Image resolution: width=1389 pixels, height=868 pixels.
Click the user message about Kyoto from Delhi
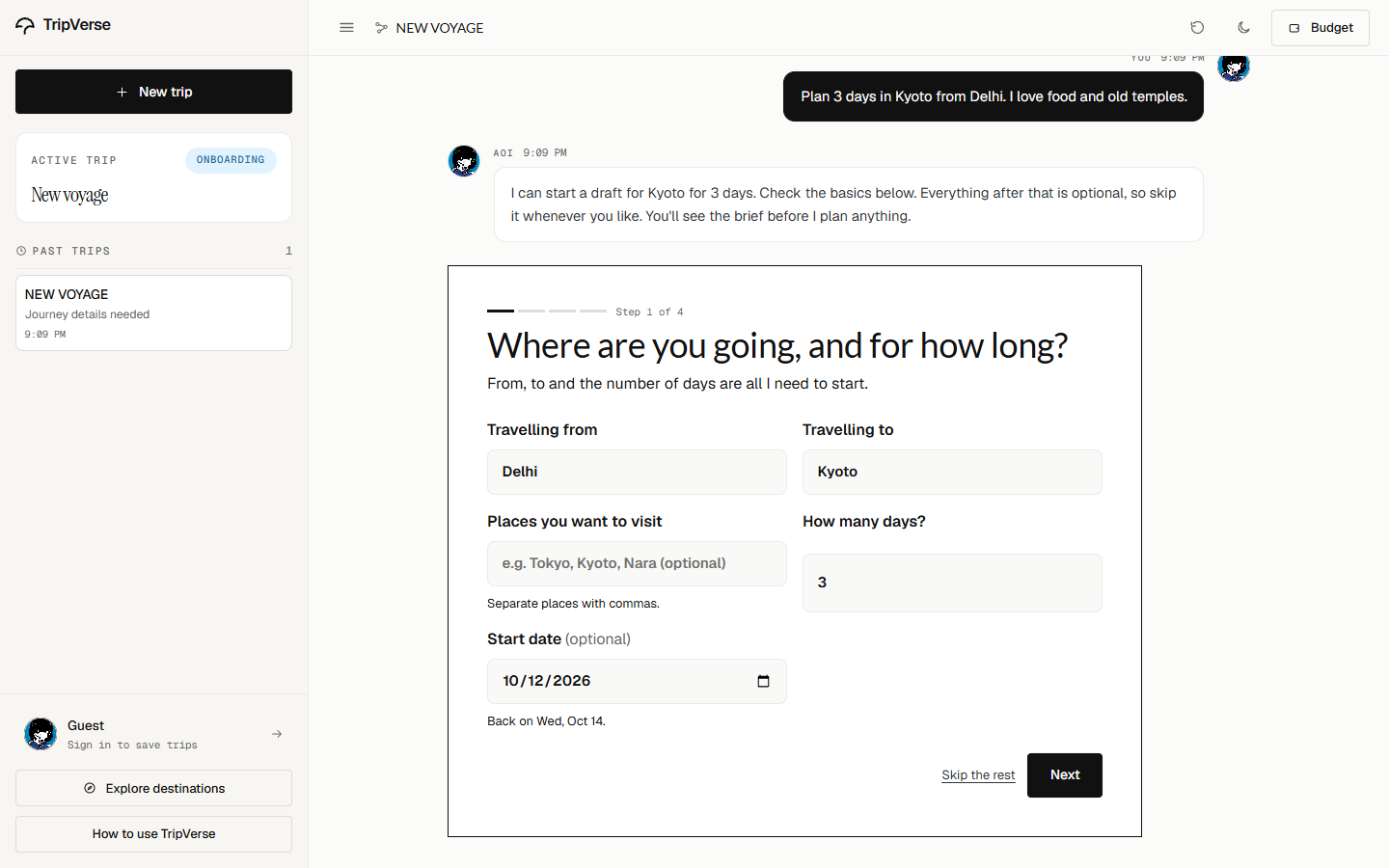994,96
